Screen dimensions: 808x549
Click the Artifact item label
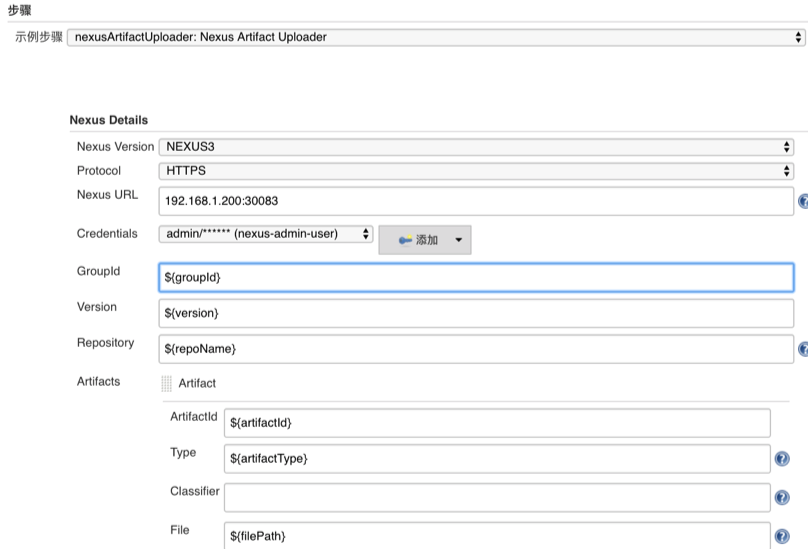pyautogui.click(x=197, y=383)
